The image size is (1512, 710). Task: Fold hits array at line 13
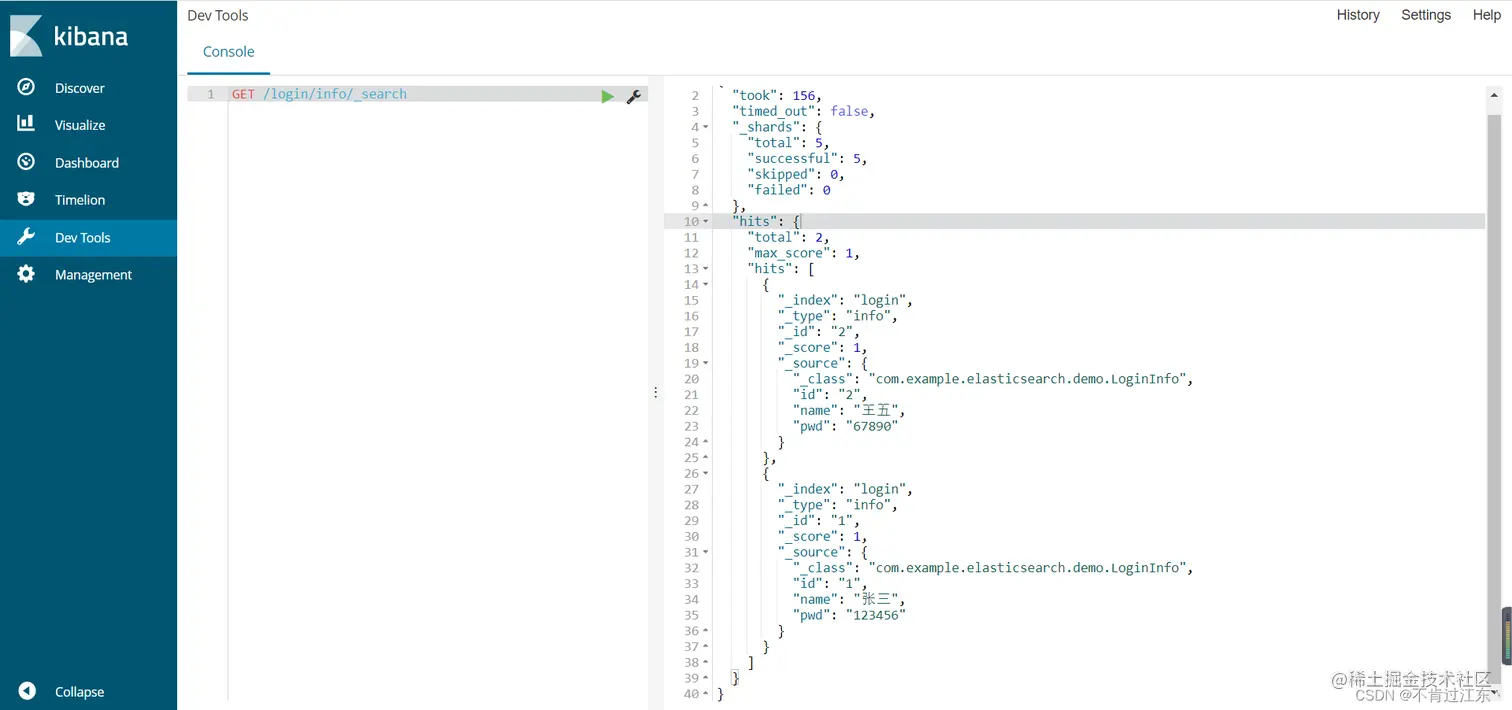705,269
